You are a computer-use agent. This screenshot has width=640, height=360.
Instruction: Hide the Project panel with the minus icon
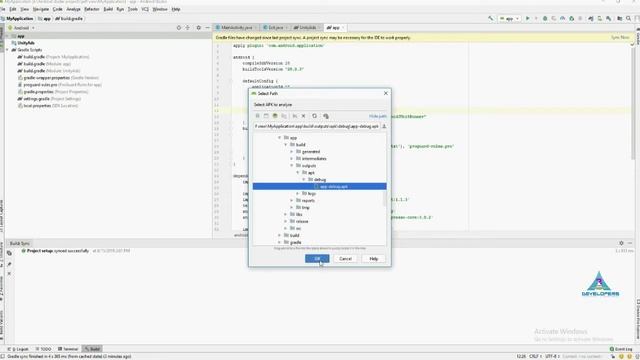pyautogui.click(x=207, y=28)
